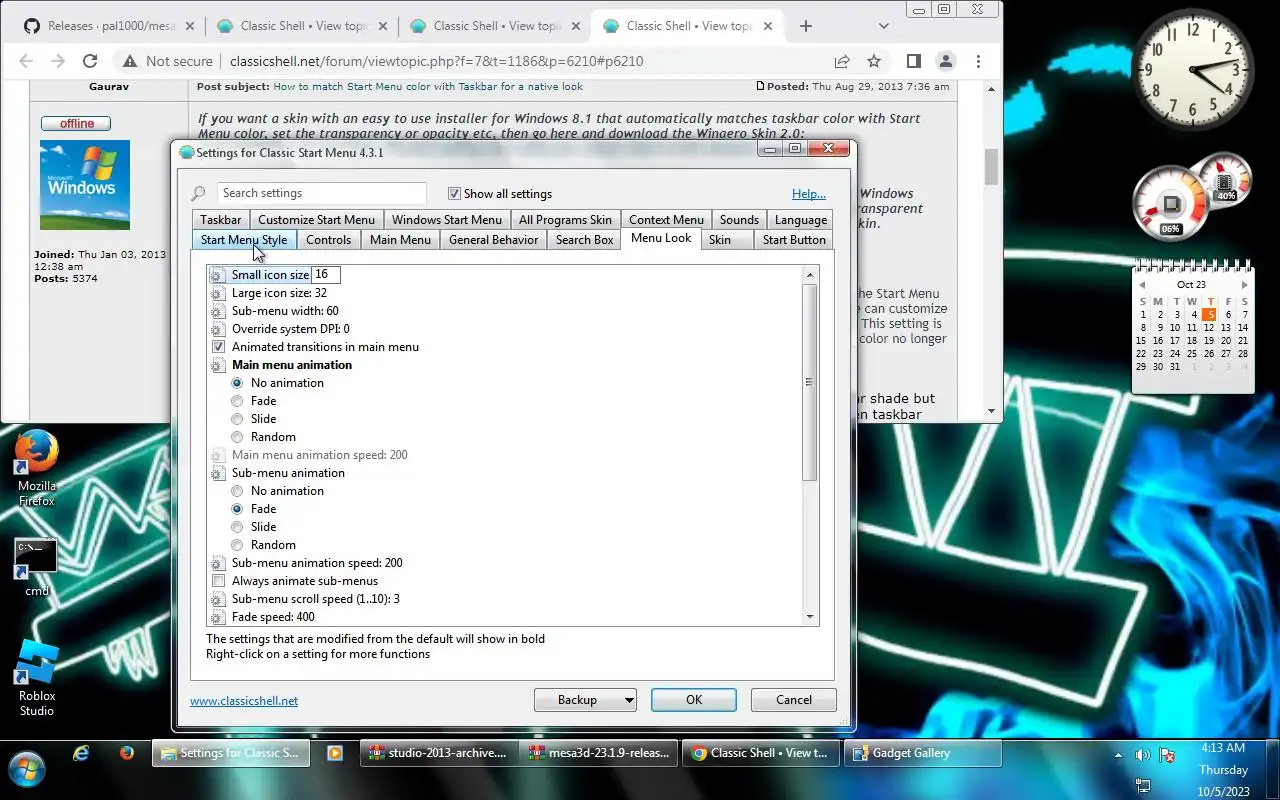Click the gear icon beside Main menu animation
1280x800 pixels.
(x=218, y=365)
